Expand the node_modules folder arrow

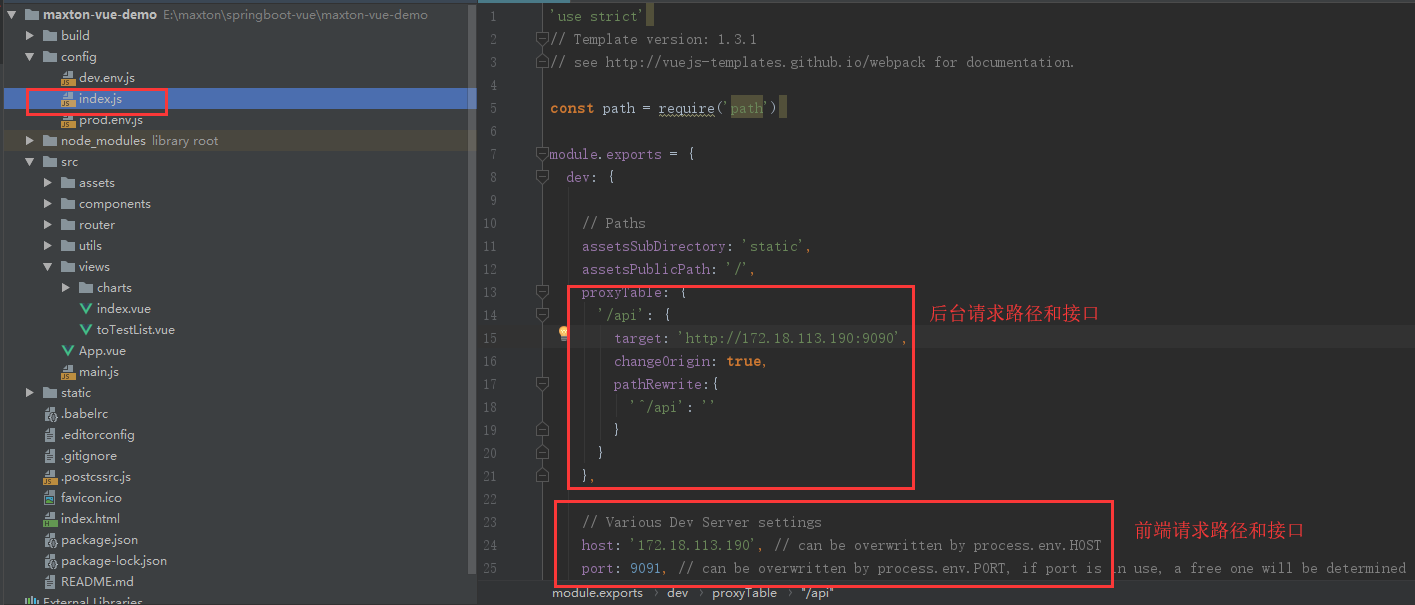[30, 141]
